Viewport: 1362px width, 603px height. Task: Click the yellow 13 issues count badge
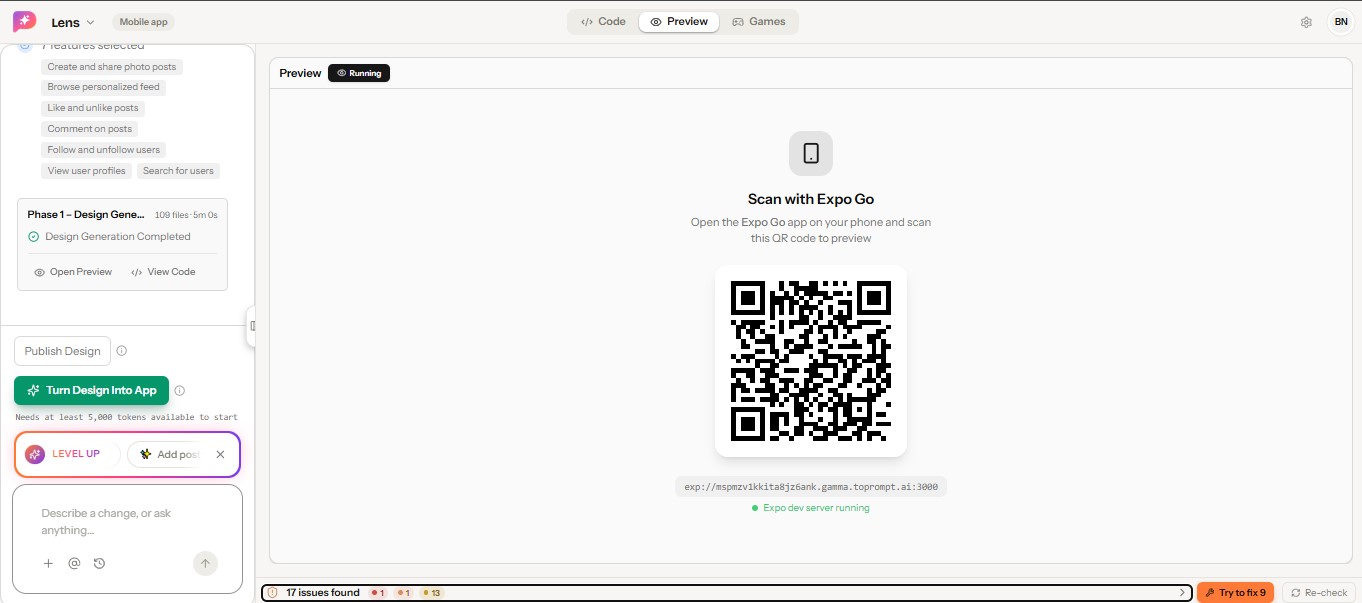pos(432,593)
